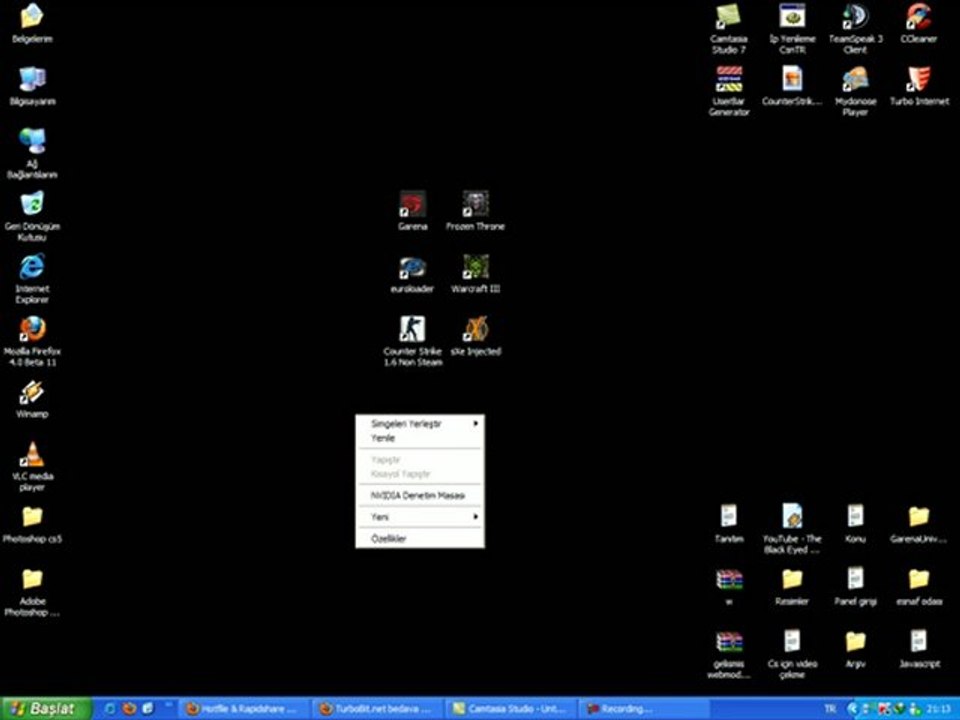Select the Mydonose Player shortcut
Image resolution: width=960 pixels, height=720 pixels.
[855, 91]
